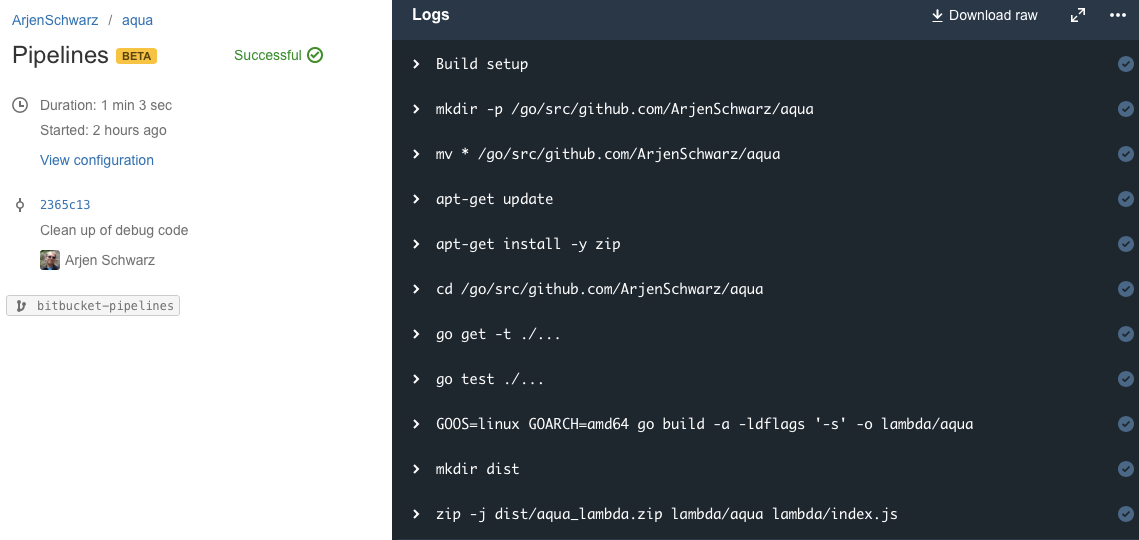Click the 'Started: 2 hours ago' text
Screen dimensions: 1139x540
click(103, 130)
